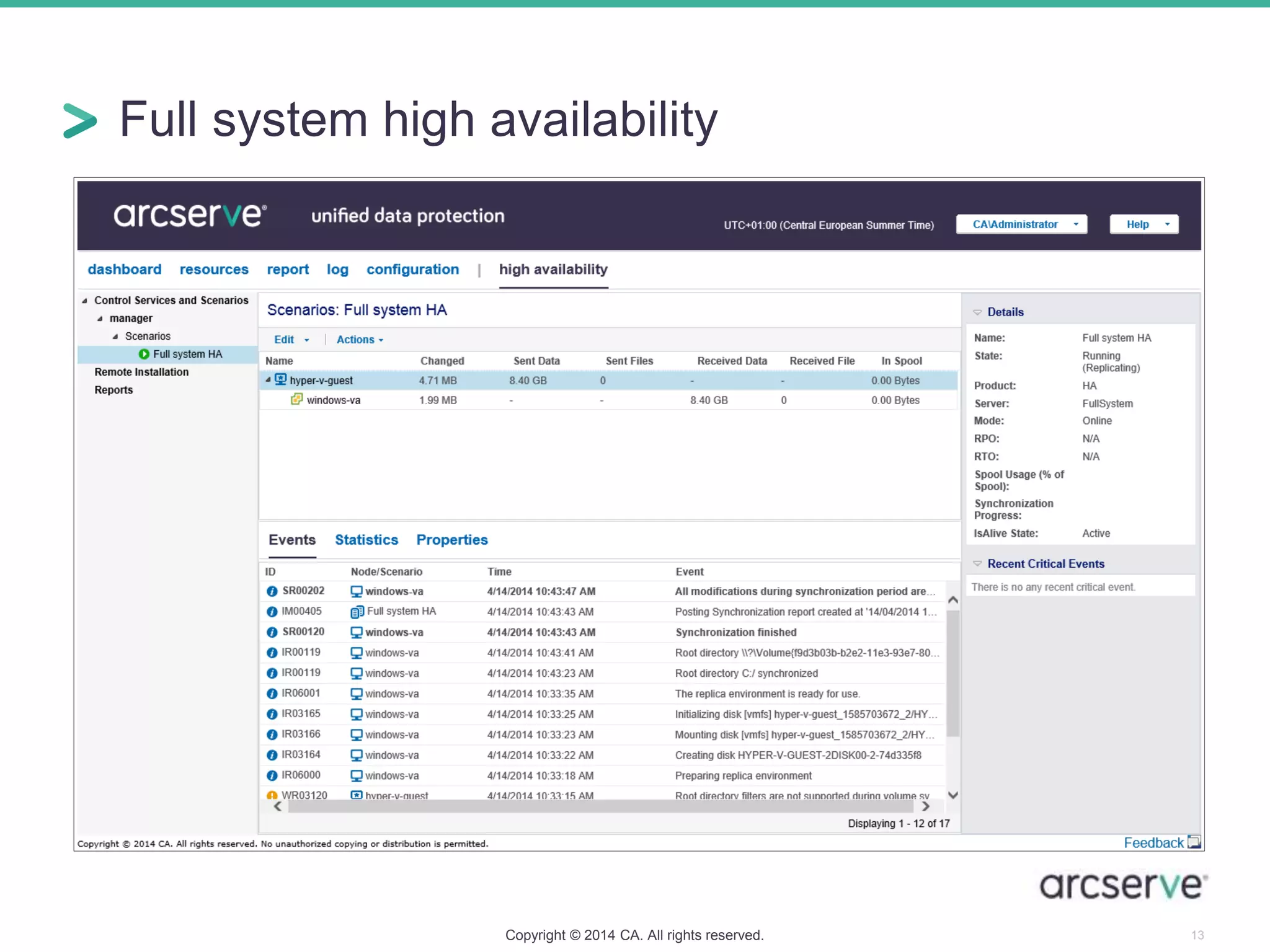Open the Help dropdown menu
Screen dimensions: 1270x952
coord(1144,224)
